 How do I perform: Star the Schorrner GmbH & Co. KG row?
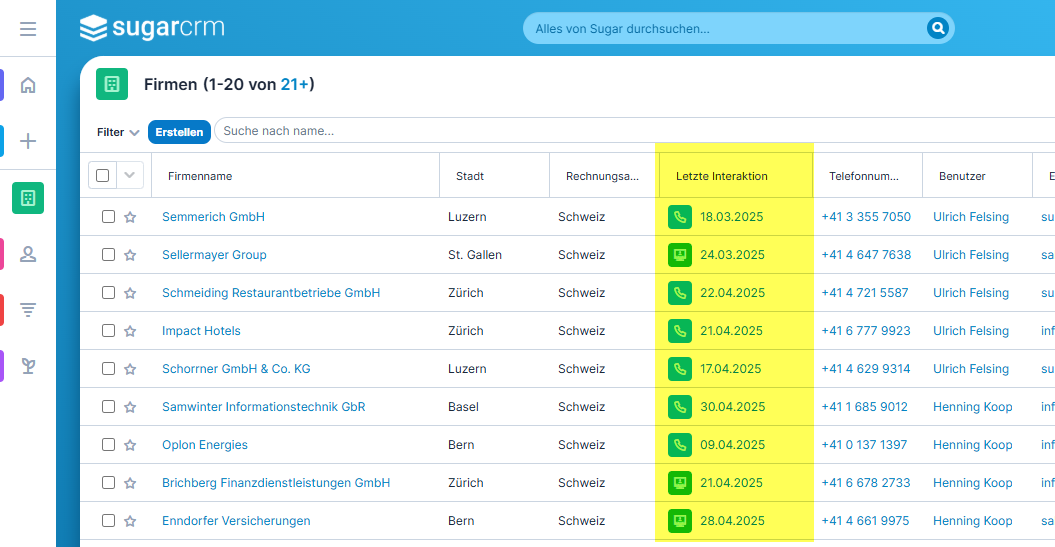(130, 369)
